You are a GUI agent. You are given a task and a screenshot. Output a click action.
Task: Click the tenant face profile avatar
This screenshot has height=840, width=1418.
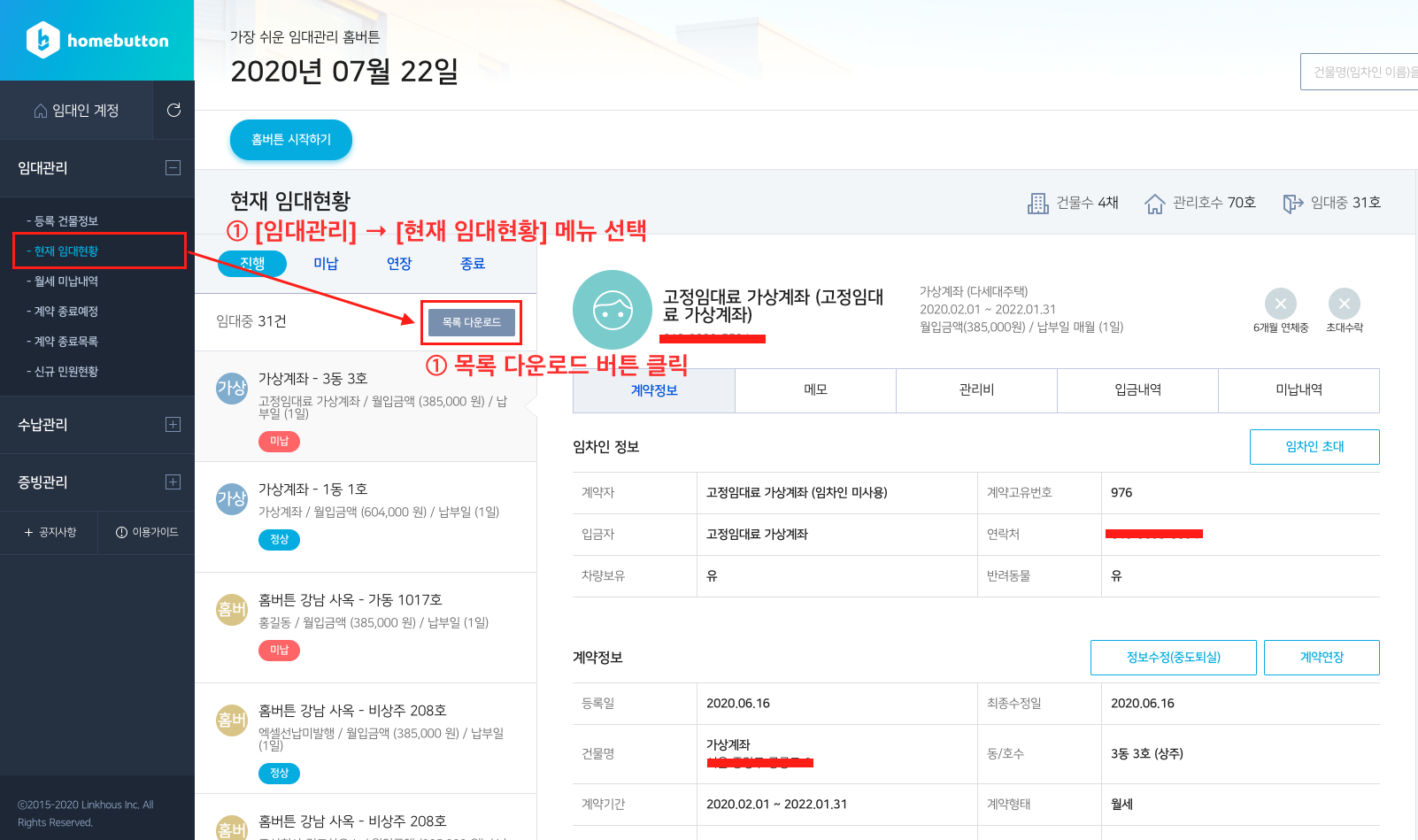613,310
